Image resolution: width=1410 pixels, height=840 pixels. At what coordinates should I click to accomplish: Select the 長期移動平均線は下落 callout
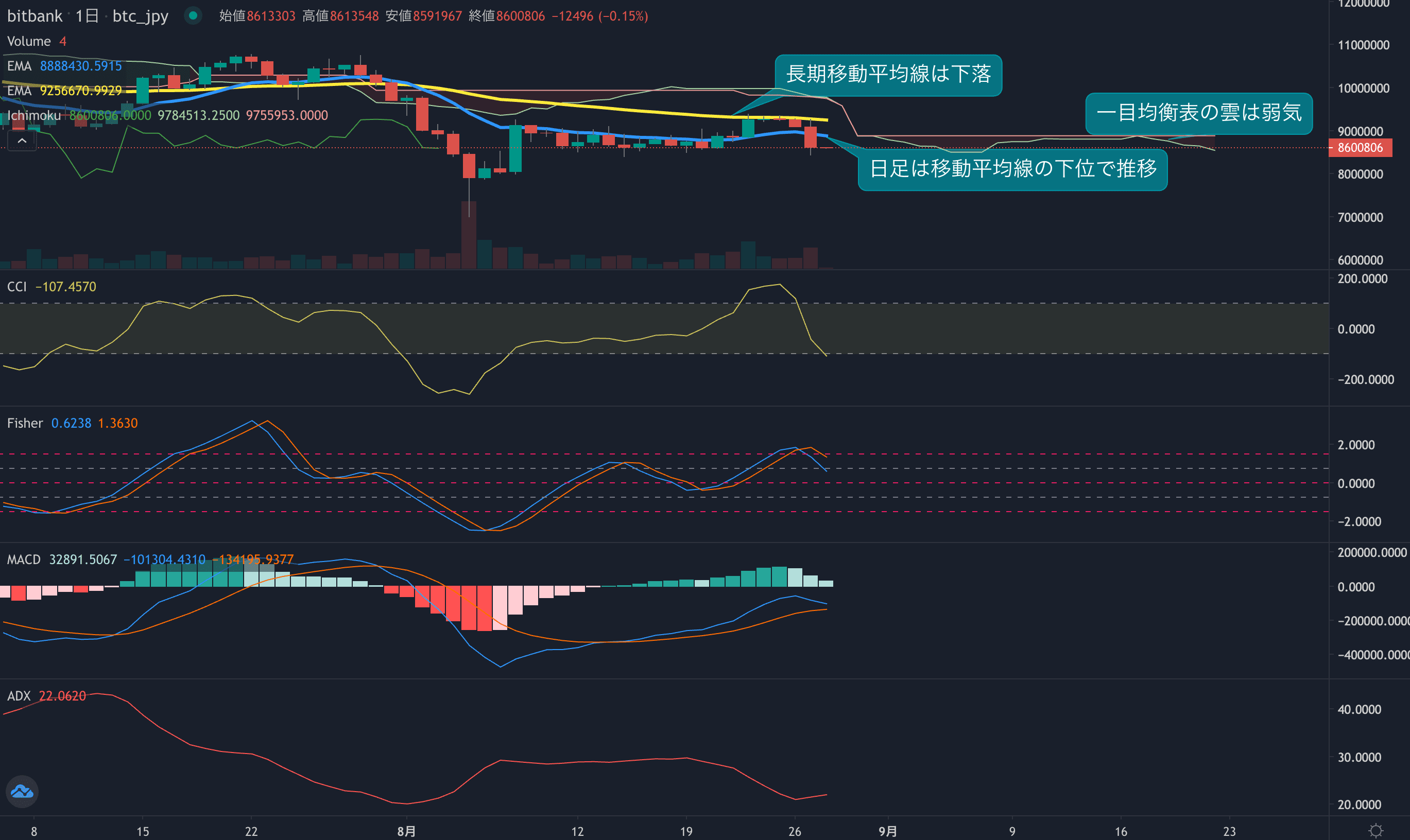point(888,75)
